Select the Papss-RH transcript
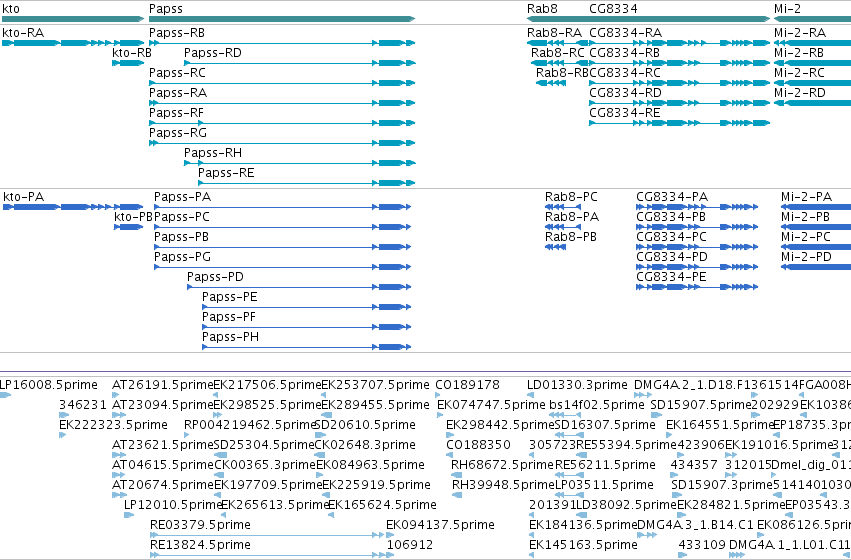The height and width of the screenshot is (560, 851). pyautogui.click(x=300, y=163)
